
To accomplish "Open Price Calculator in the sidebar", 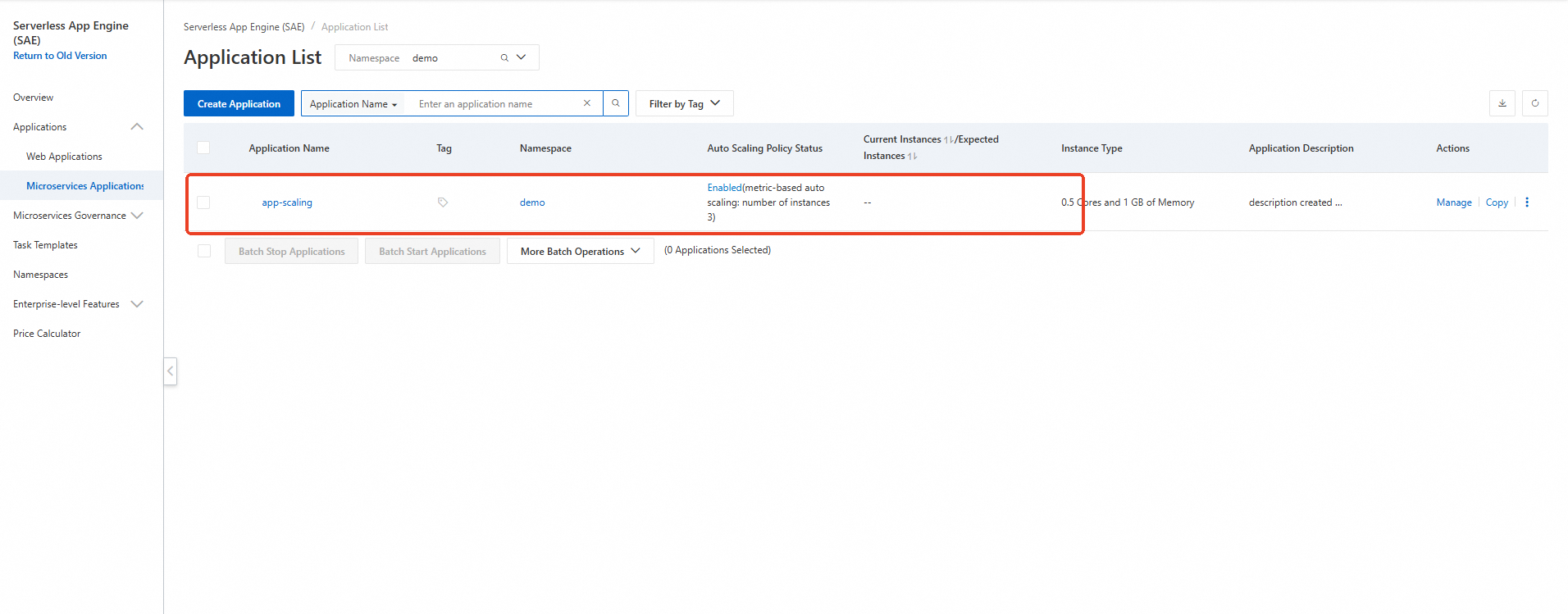I will pos(47,334).
